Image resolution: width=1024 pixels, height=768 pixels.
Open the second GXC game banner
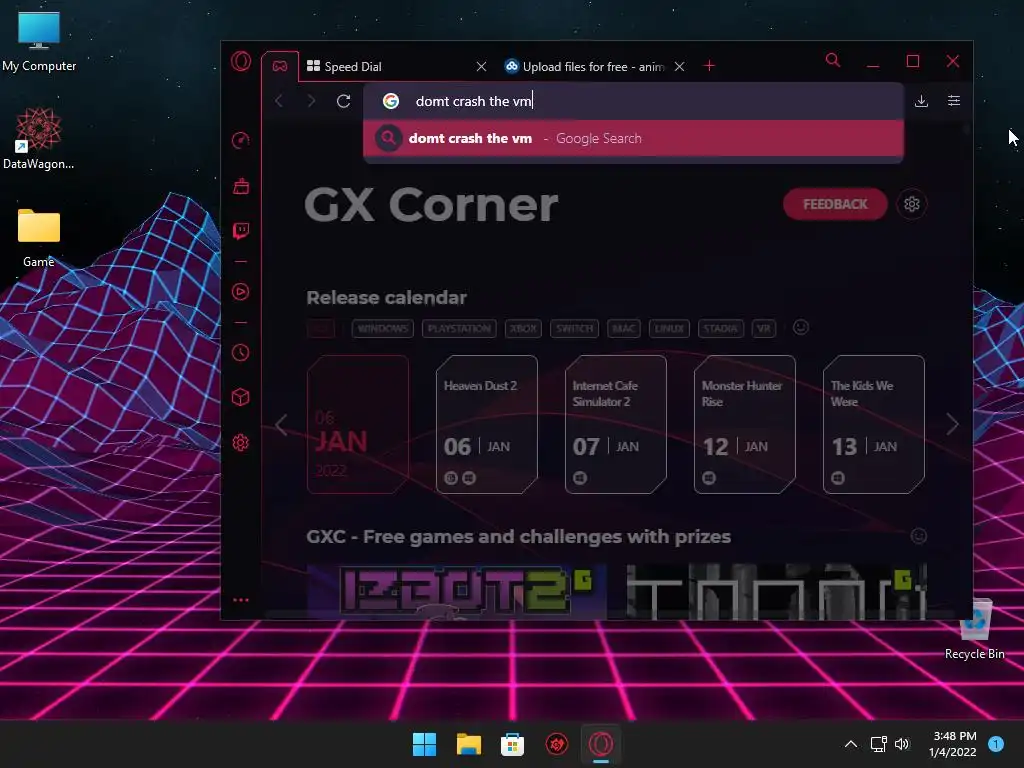(x=776, y=592)
